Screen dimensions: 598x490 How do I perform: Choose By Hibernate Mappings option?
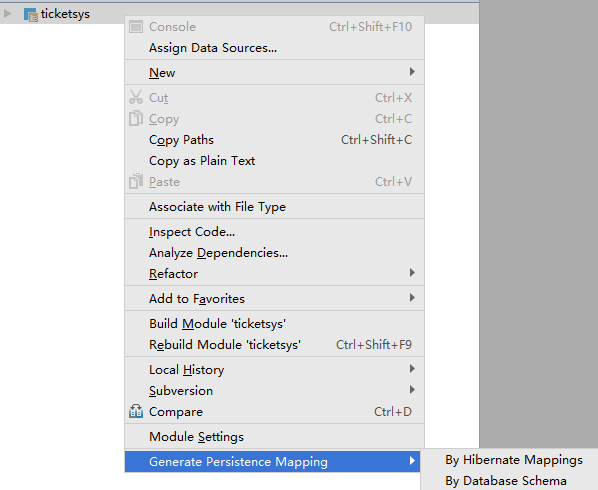[514, 459]
